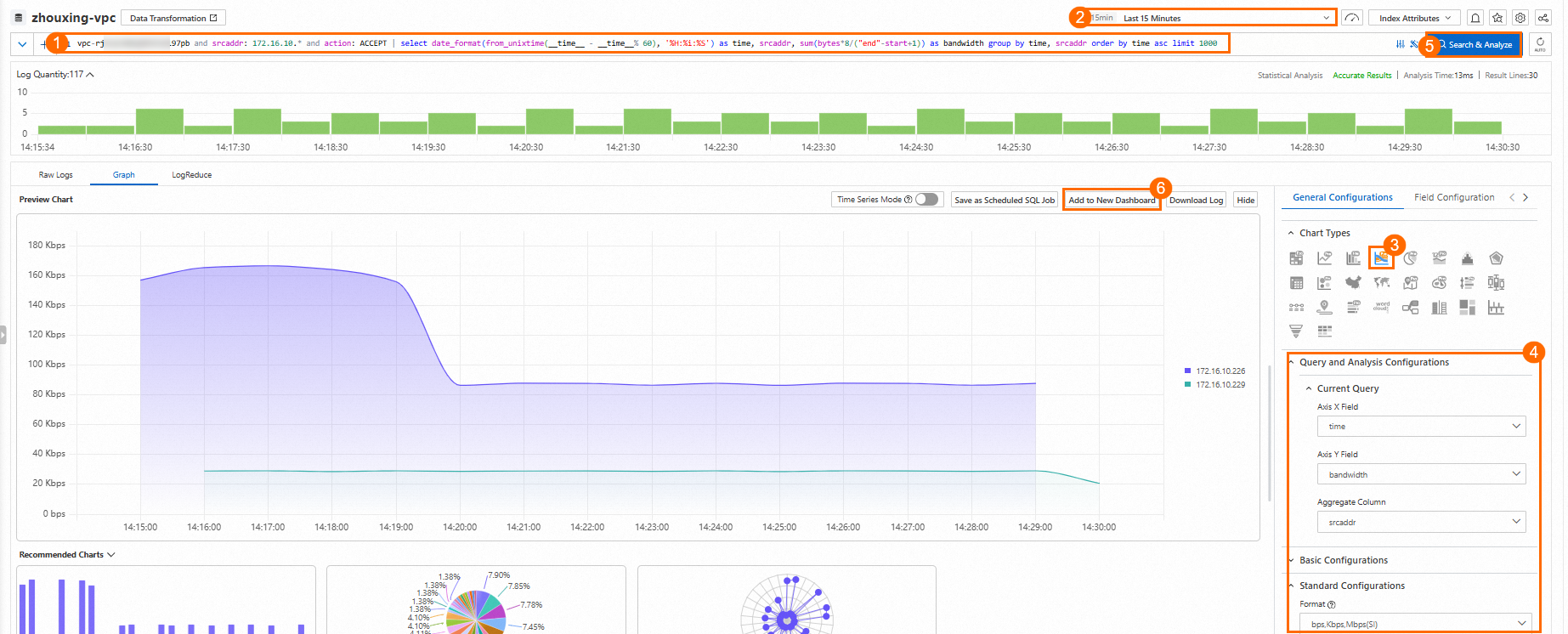
Task: Open the Axis X Field dropdown
Action: (x=1422, y=427)
